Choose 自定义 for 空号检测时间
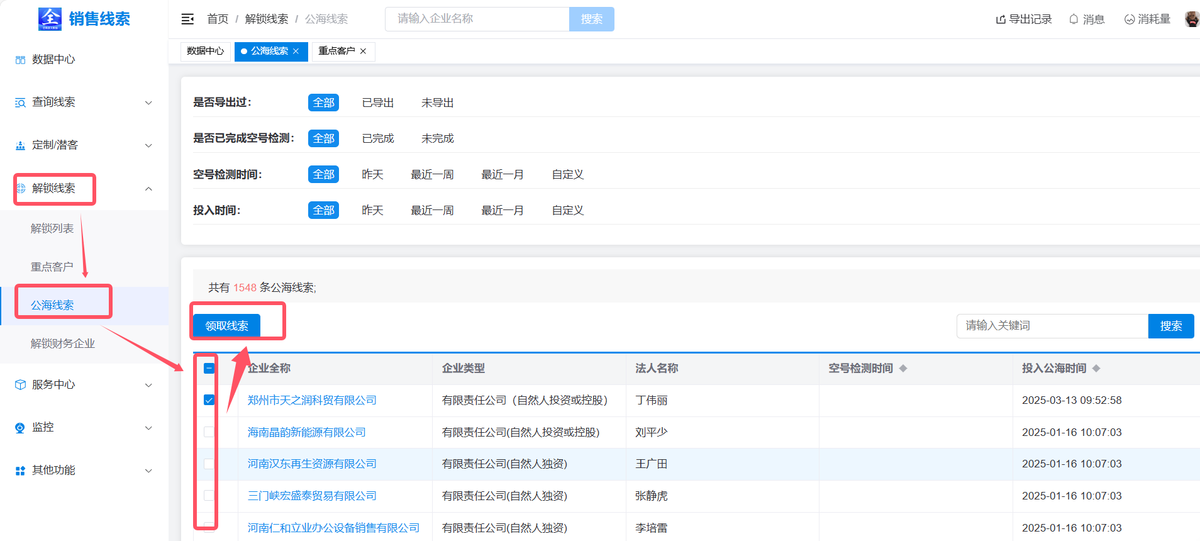1200x541 pixels. click(568, 175)
